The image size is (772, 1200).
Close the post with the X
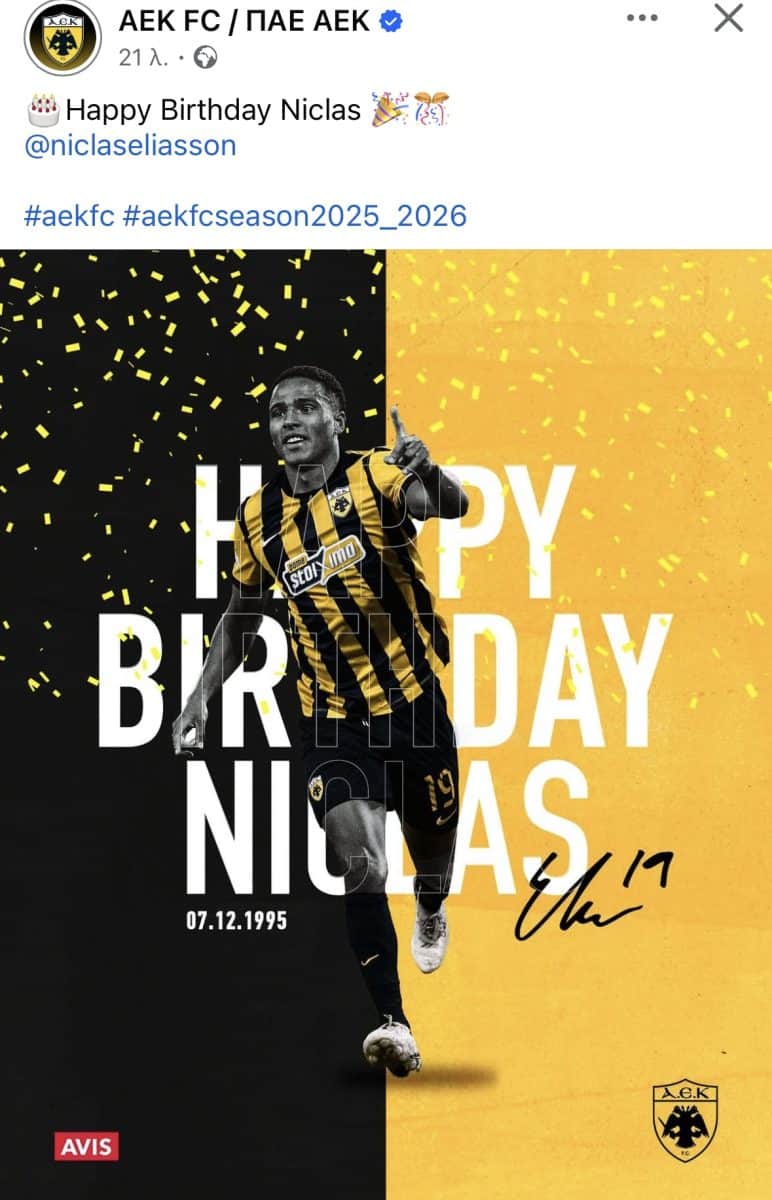(728, 18)
